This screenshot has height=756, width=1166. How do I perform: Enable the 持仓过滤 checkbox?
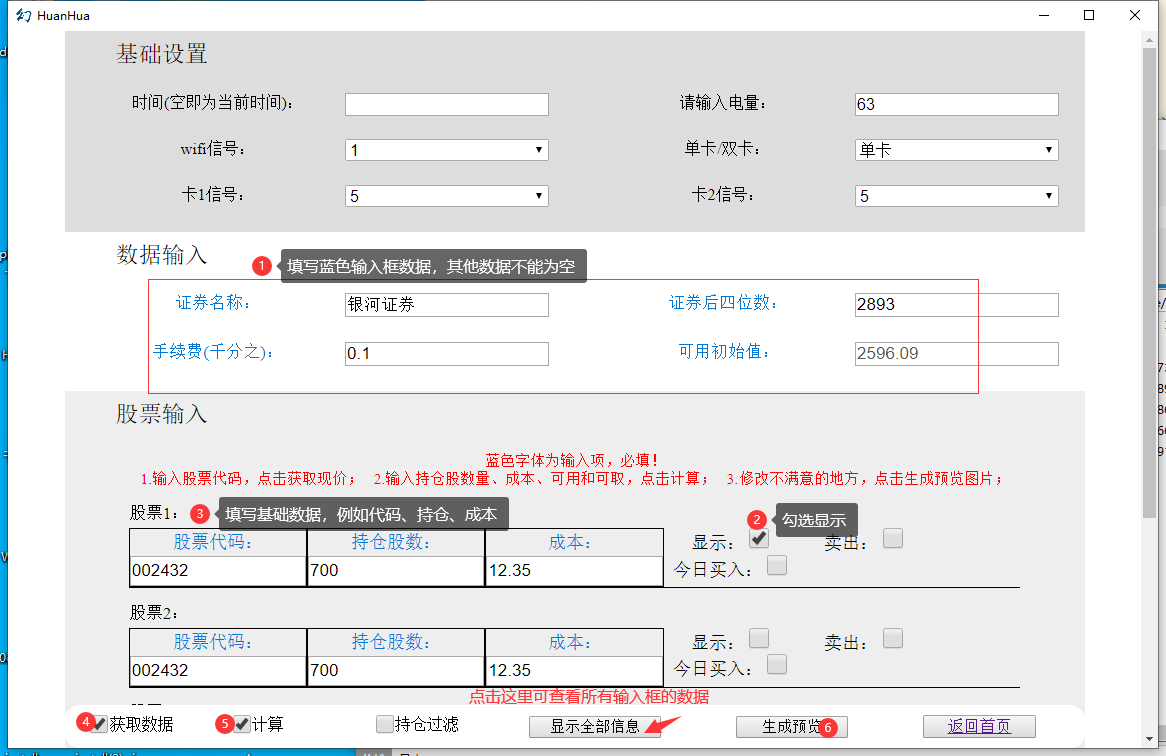(385, 724)
